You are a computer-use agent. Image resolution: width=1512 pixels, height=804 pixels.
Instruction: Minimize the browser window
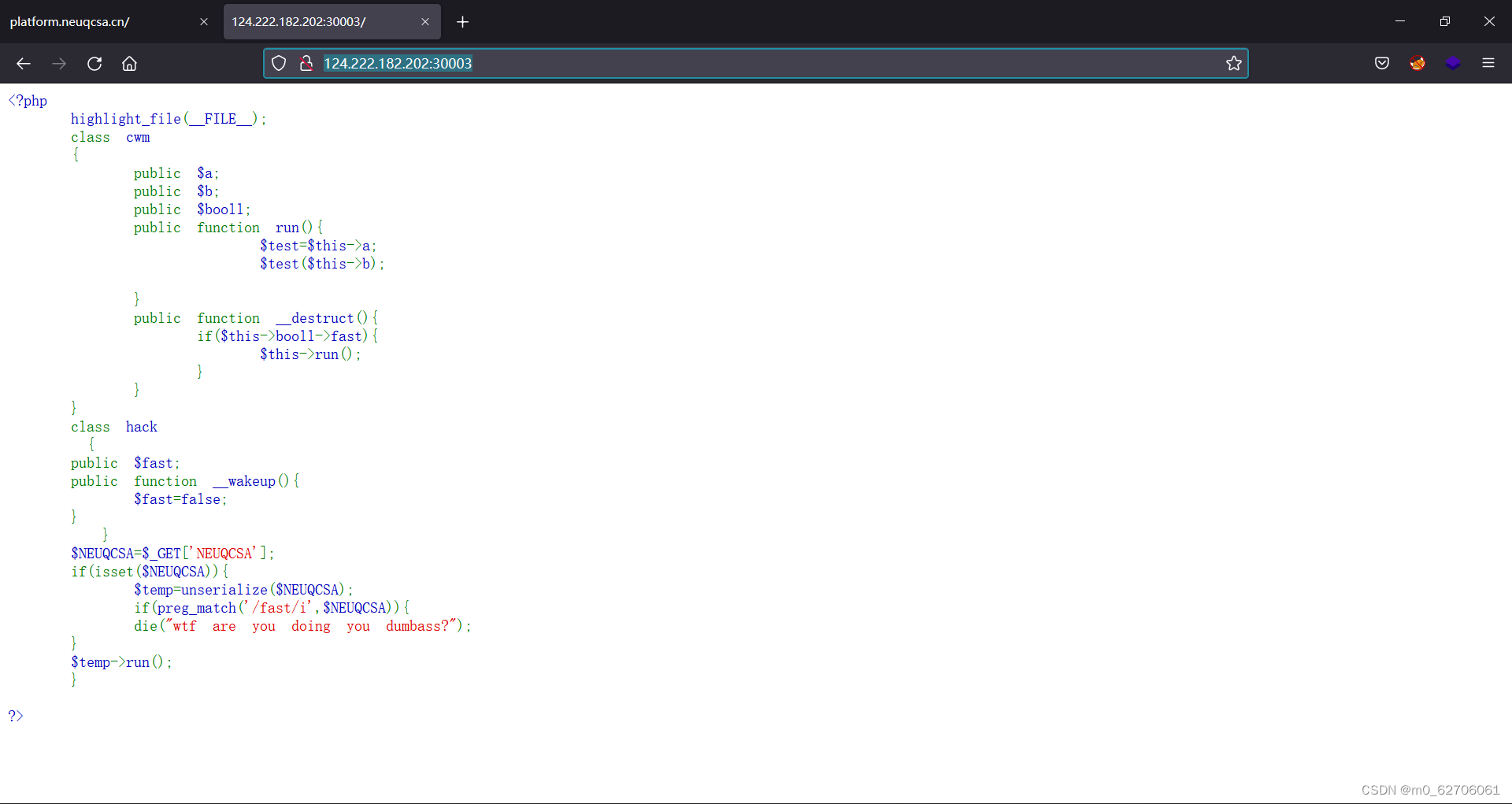(x=1400, y=21)
